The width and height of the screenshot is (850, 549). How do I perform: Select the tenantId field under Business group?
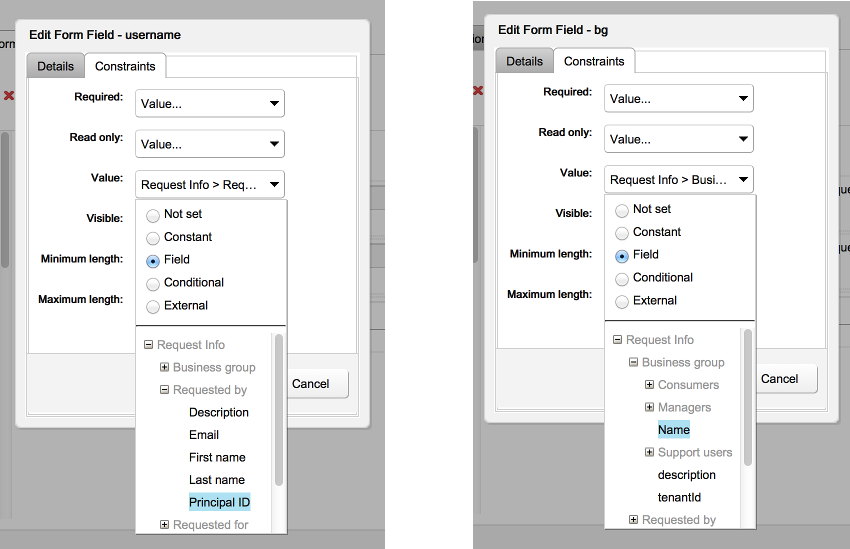coord(679,497)
